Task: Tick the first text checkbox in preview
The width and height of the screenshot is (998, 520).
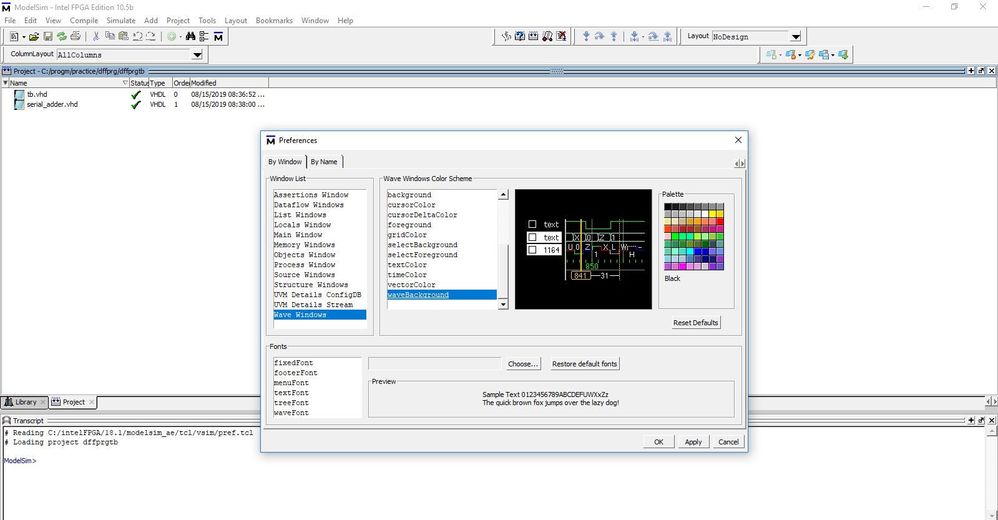Action: tap(533, 224)
